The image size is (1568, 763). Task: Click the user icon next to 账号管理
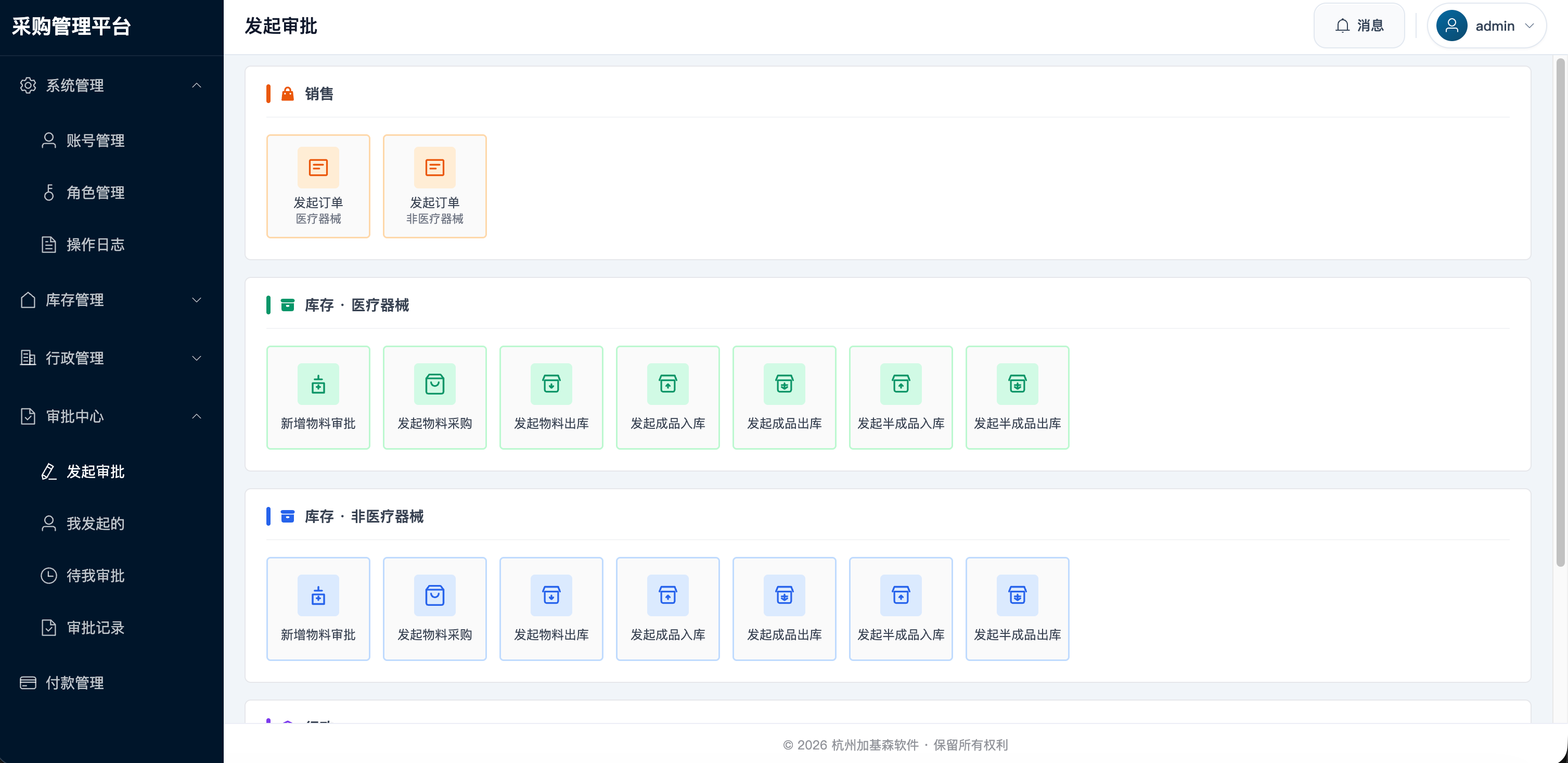[49, 141]
